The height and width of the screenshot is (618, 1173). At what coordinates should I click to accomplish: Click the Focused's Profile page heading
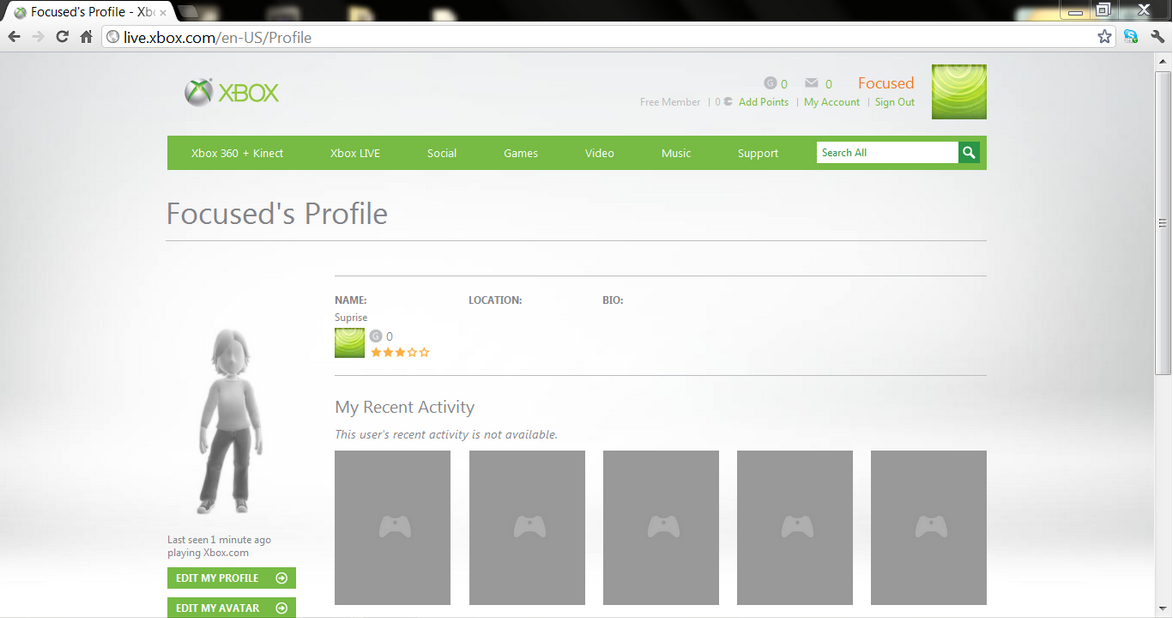tap(277, 214)
